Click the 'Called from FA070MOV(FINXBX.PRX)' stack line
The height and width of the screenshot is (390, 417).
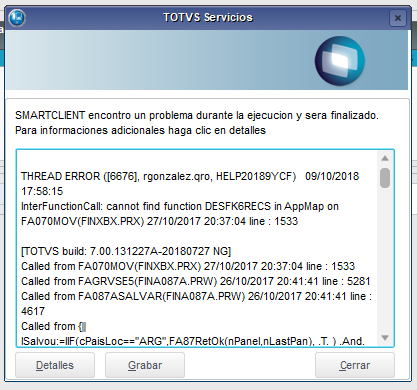point(188,266)
